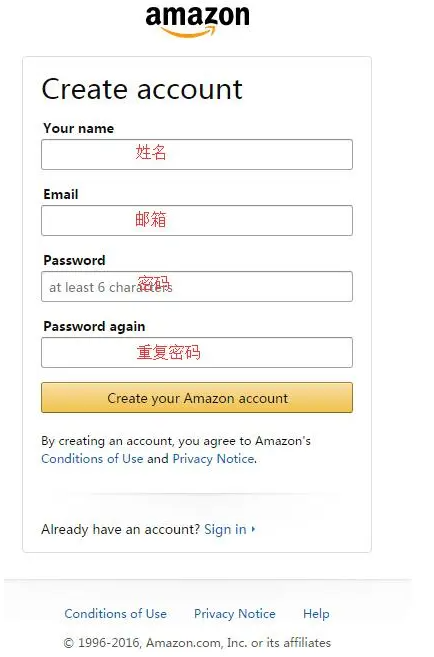
Task: Click the Password field with placeholder text
Action: click(x=197, y=287)
